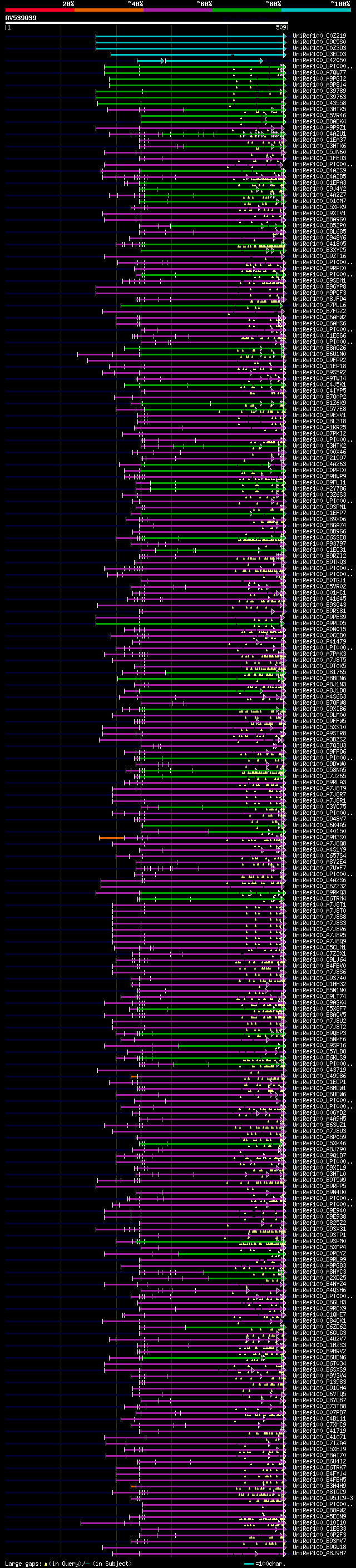Viewport: 356px width, 1568px height.
Task: Click the query end position 509
Action: coord(281,27)
